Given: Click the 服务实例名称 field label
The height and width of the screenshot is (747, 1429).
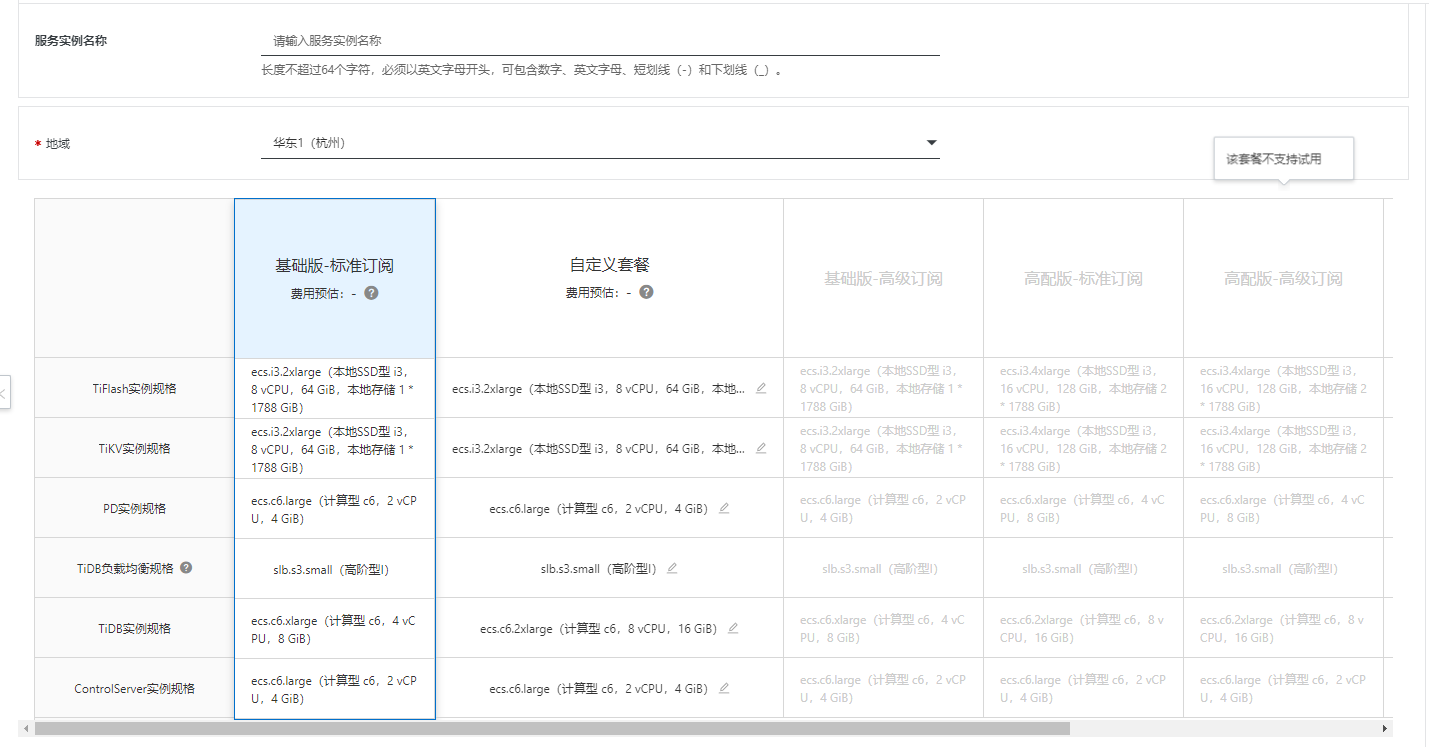Looking at the screenshot, I should point(71,41).
